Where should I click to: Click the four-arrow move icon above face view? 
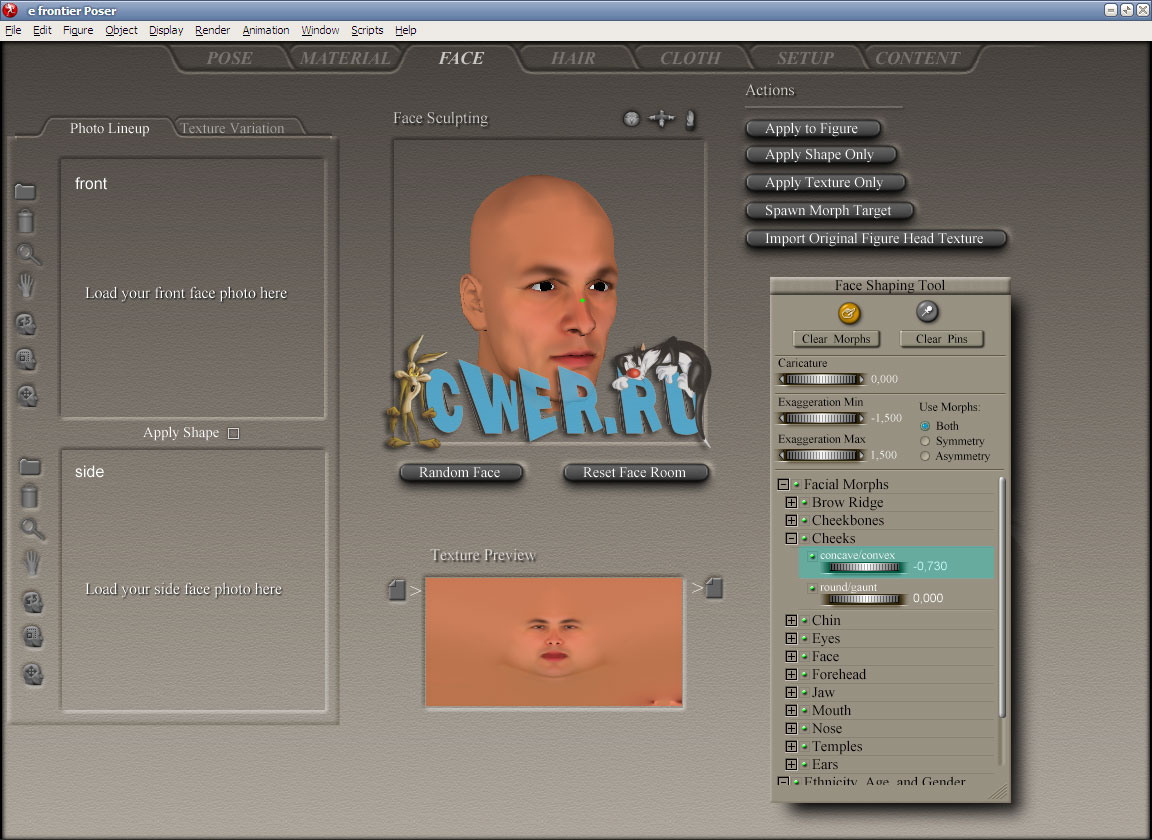pyautogui.click(x=661, y=119)
